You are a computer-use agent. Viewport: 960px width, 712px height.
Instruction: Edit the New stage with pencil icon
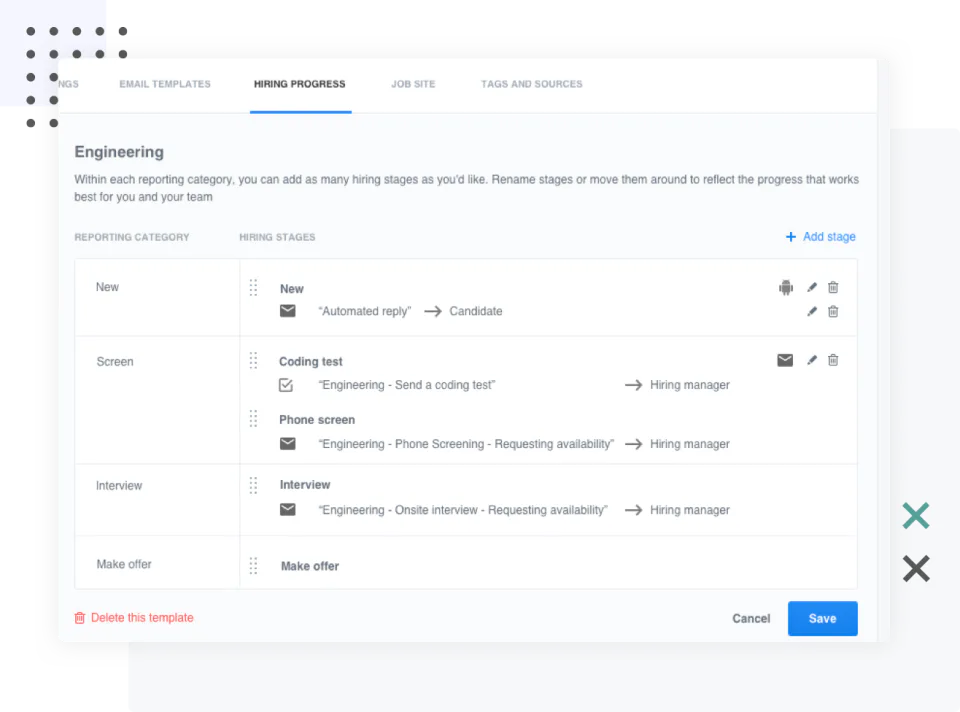click(x=812, y=287)
